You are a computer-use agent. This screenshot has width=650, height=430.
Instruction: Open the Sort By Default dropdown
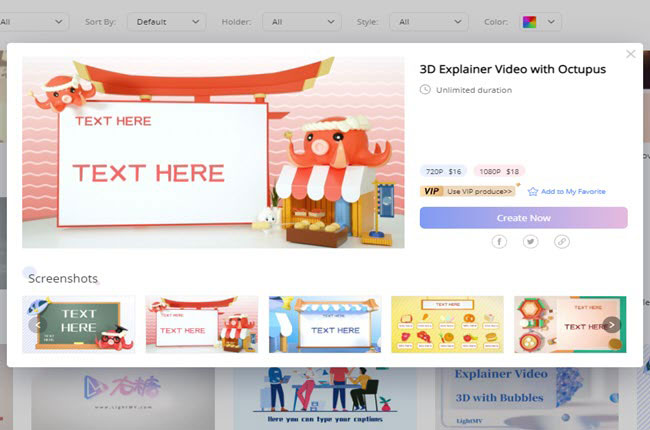[166, 22]
